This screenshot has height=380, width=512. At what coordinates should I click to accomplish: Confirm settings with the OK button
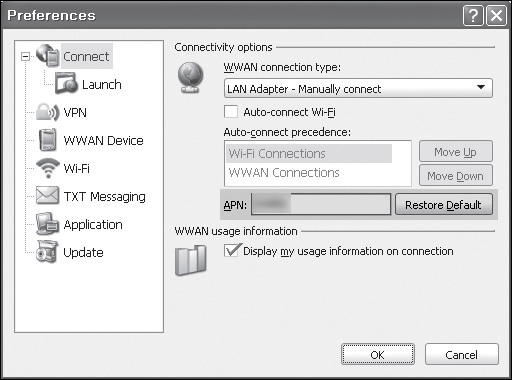coord(378,354)
